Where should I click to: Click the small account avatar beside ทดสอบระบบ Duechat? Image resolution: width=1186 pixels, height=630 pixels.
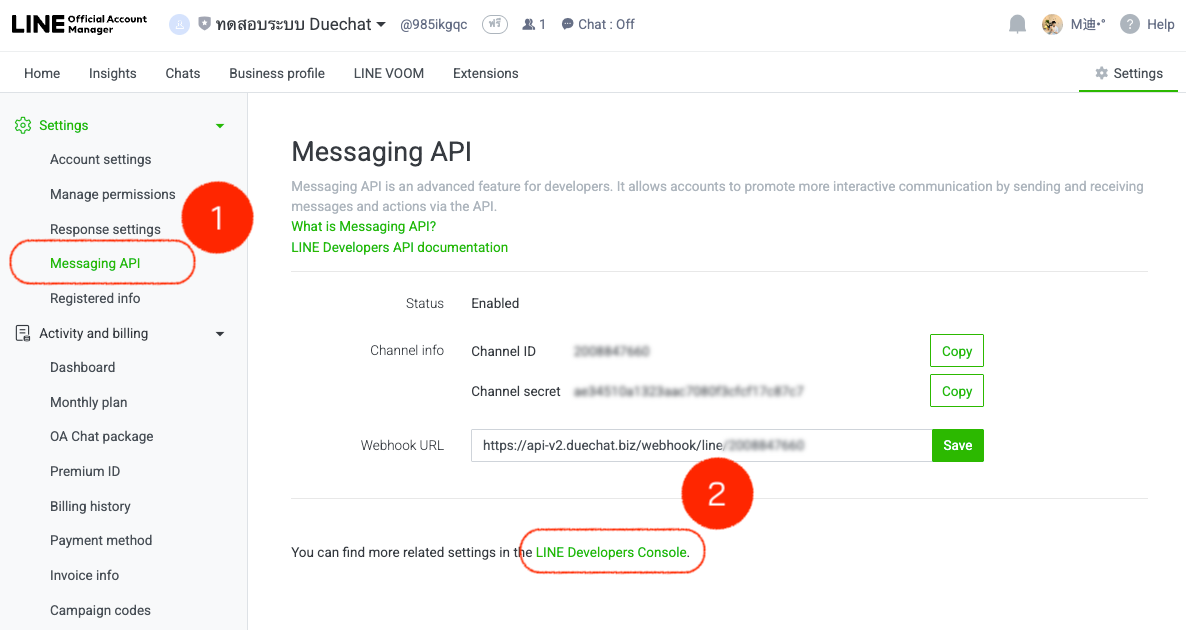(x=178, y=23)
